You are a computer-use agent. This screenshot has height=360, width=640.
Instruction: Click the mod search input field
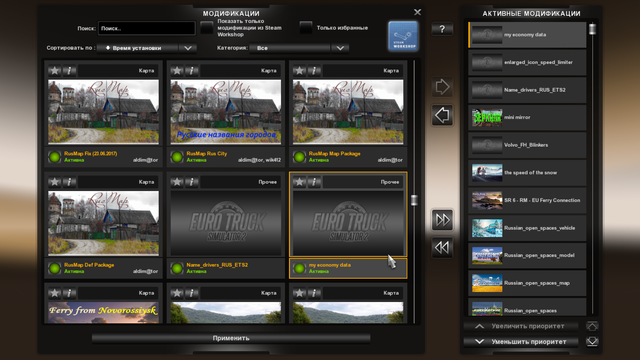[147, 28]
